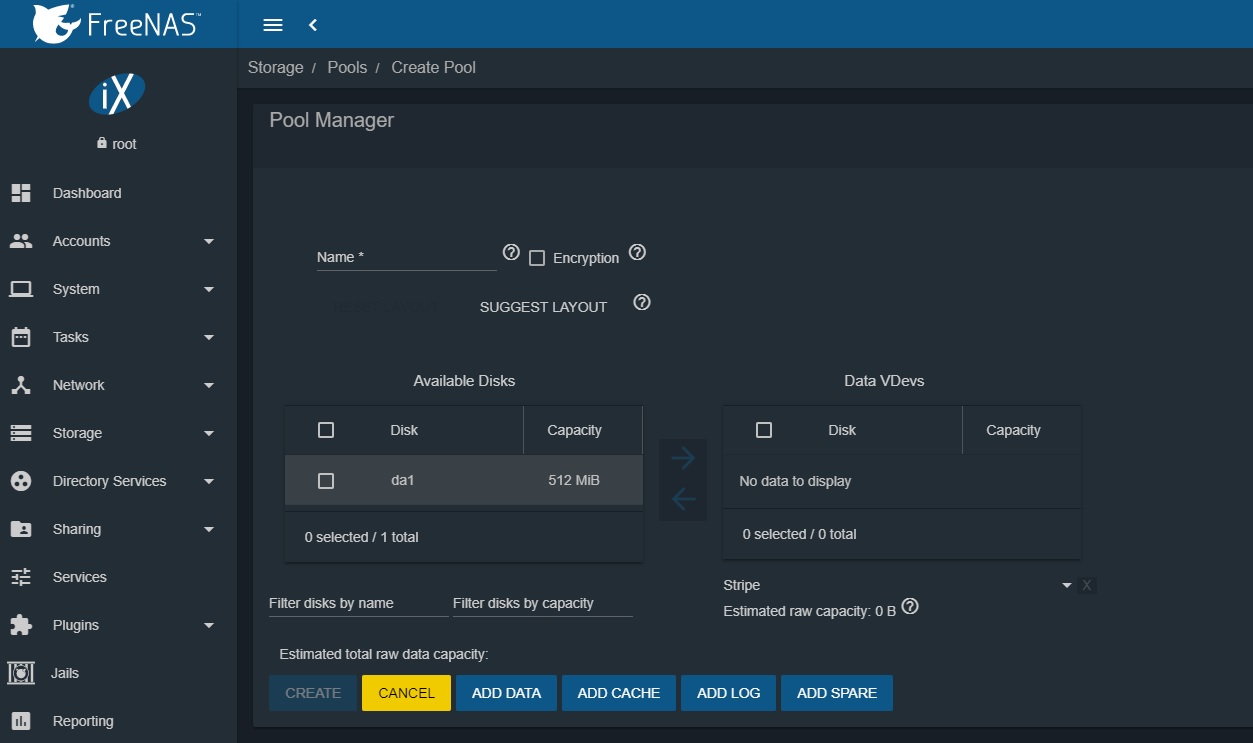Click the hamburger menu icon
The height and width of the screenshot is (743, 1253).
point(272,25)
